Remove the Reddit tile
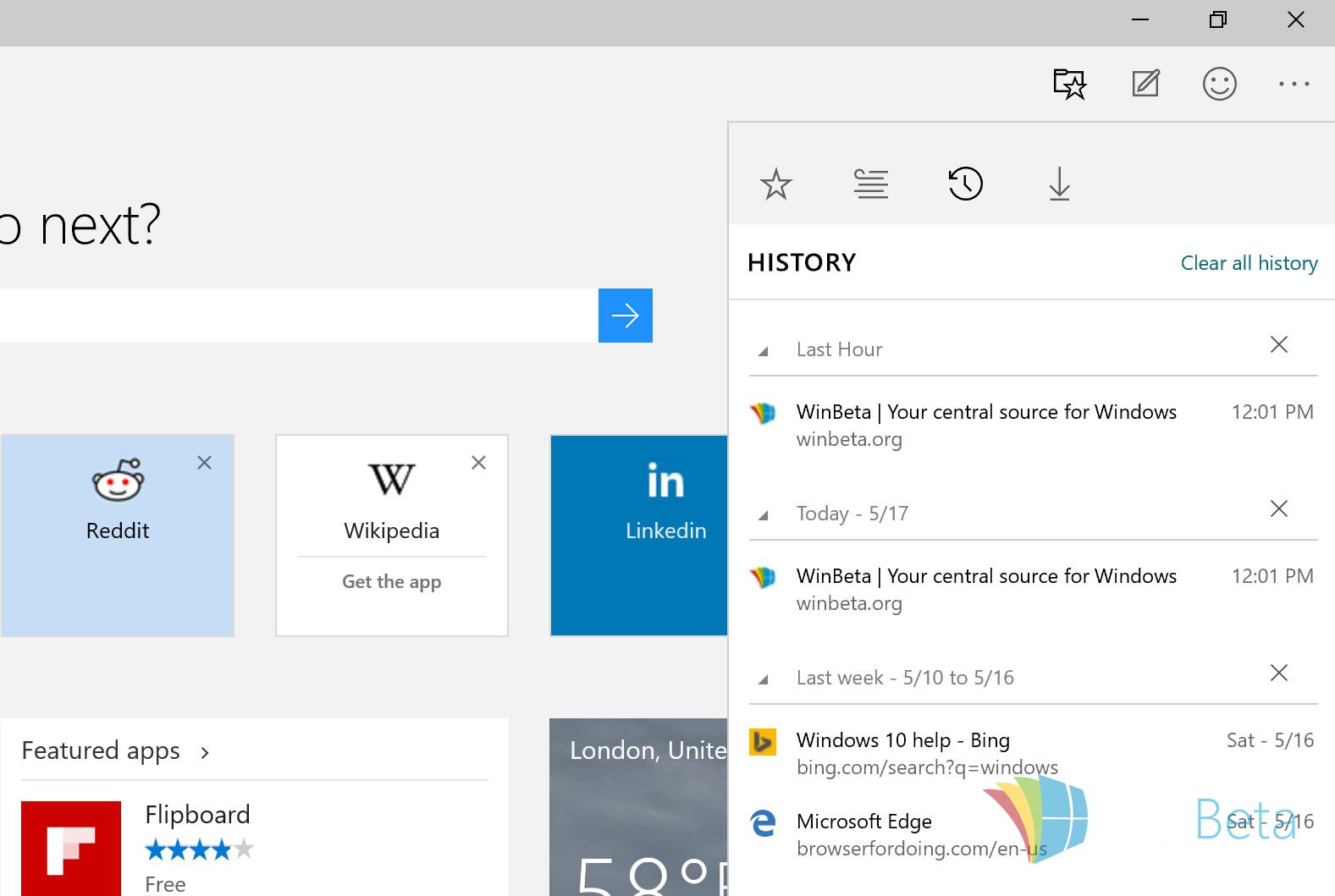This screenshot has width=1335, height=896. [x=204, y=463]
